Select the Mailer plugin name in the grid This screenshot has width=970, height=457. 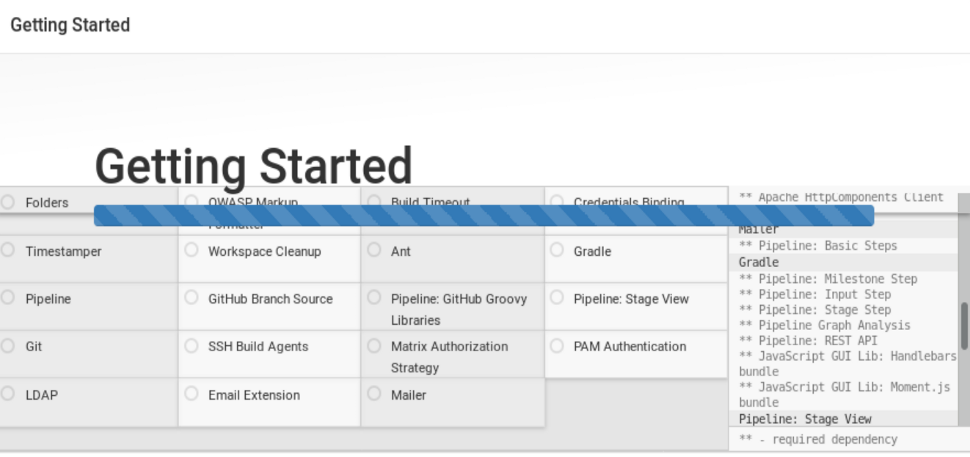(408, 395)
